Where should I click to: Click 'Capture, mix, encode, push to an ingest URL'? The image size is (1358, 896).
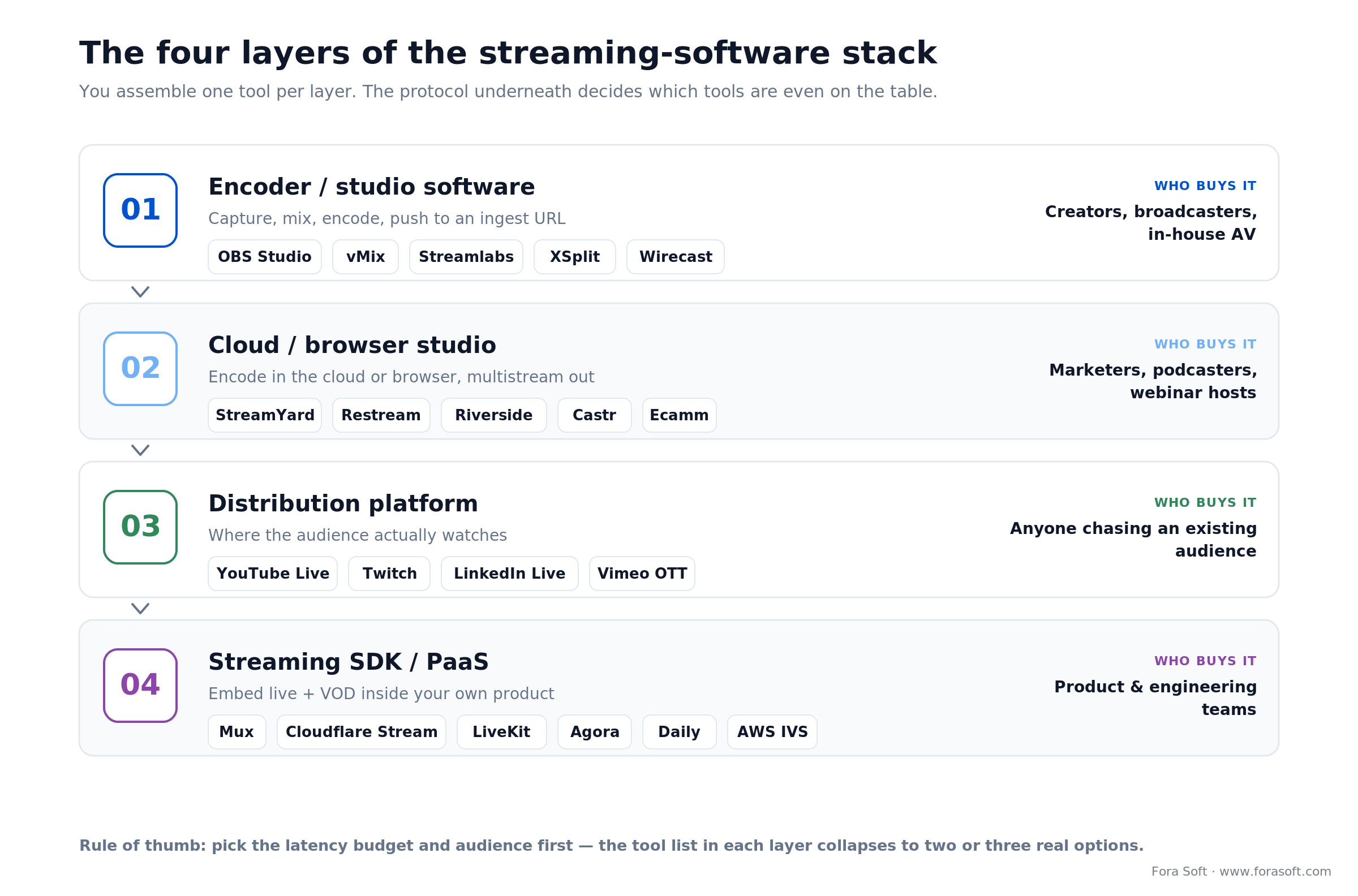coord(387,219)
